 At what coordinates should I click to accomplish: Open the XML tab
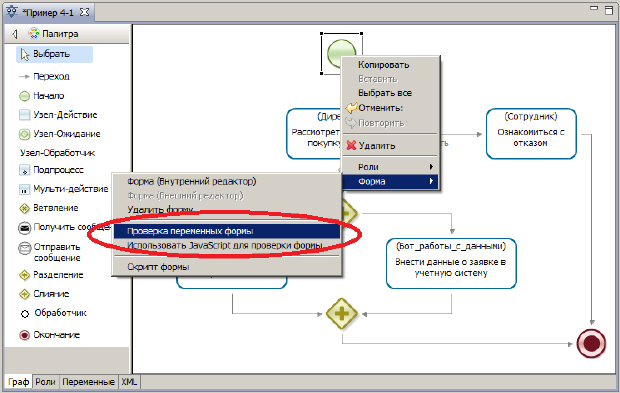[129, 382]
